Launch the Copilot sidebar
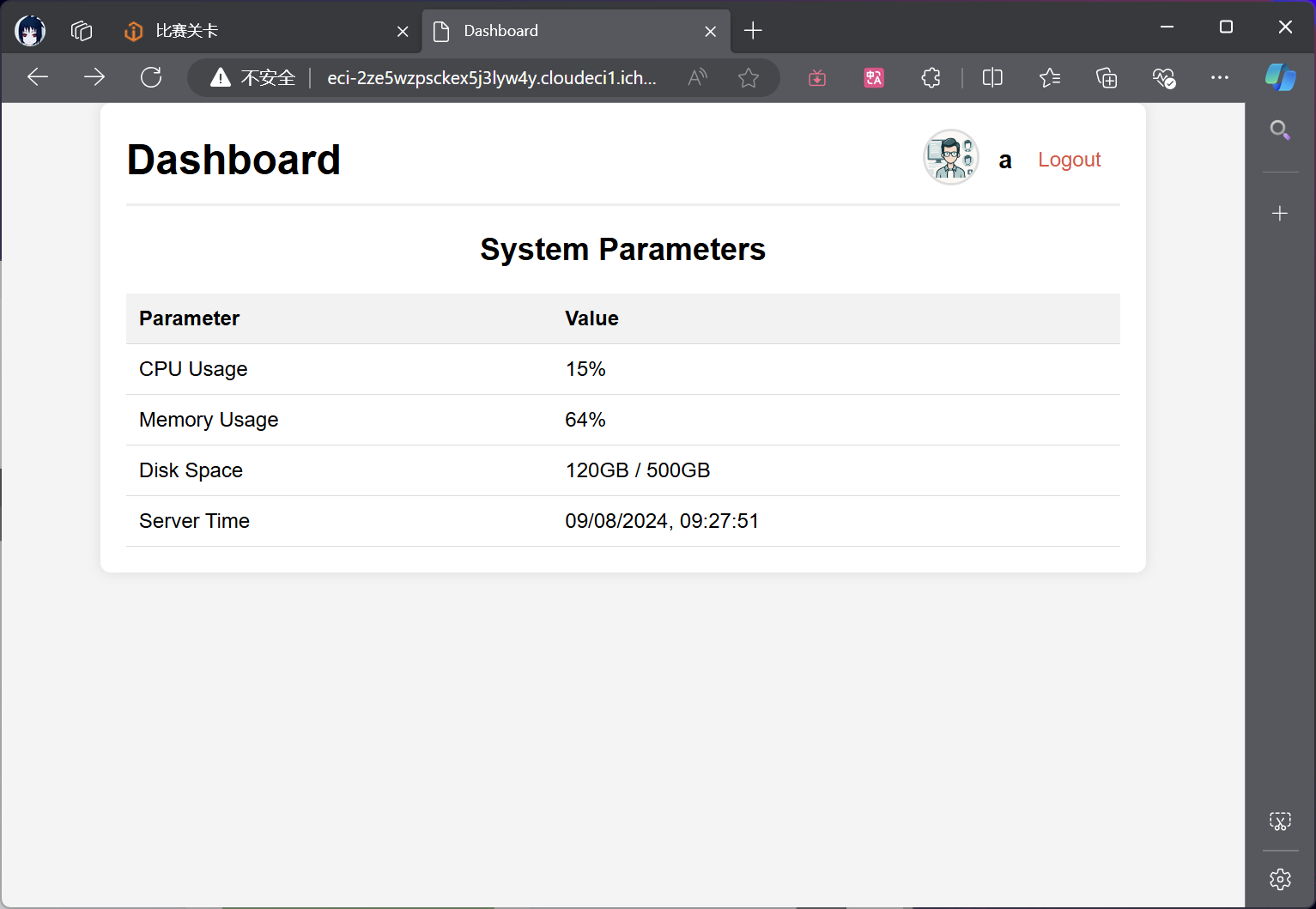 pos(1280,77)
